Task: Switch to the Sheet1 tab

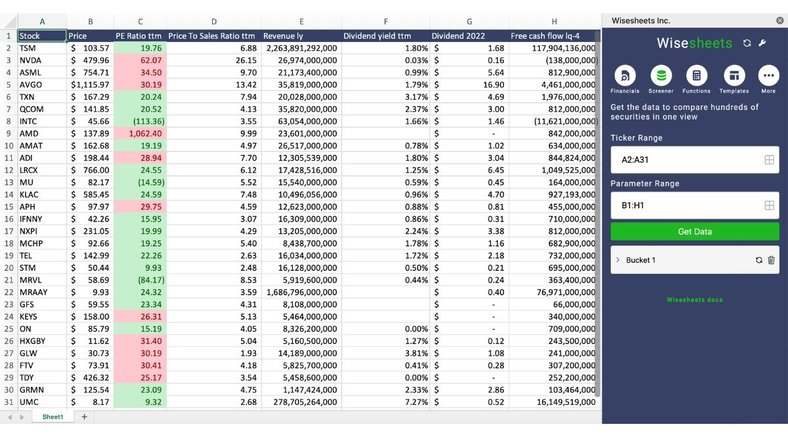Action: [x=53, y=417]
